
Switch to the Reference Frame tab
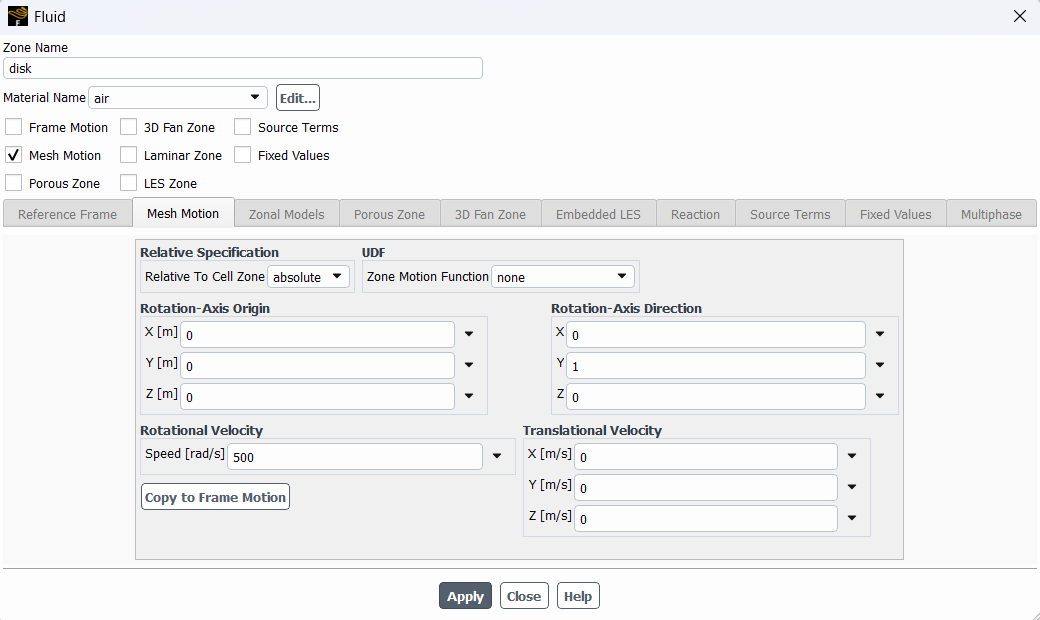[x=67, y=214]
